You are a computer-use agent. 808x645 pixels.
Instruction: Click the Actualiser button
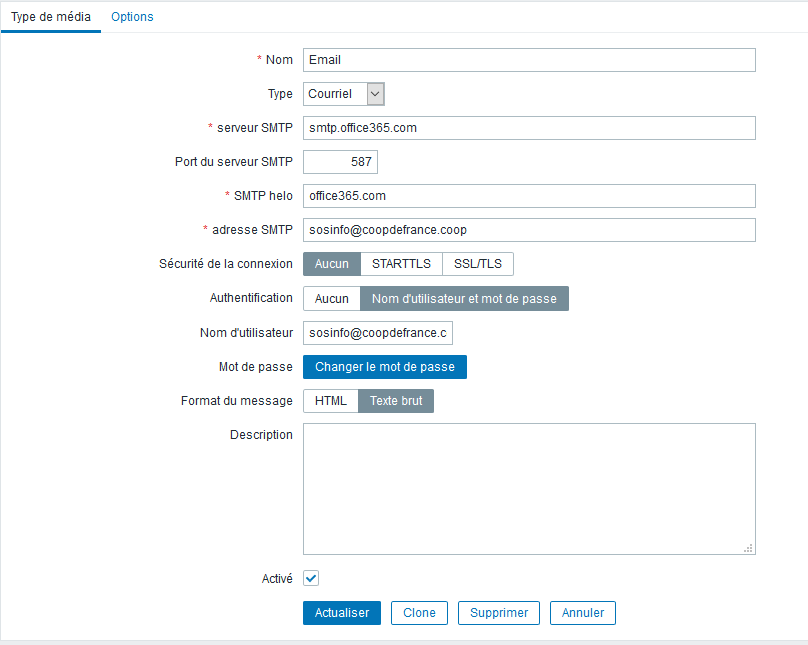coord(342,613)
